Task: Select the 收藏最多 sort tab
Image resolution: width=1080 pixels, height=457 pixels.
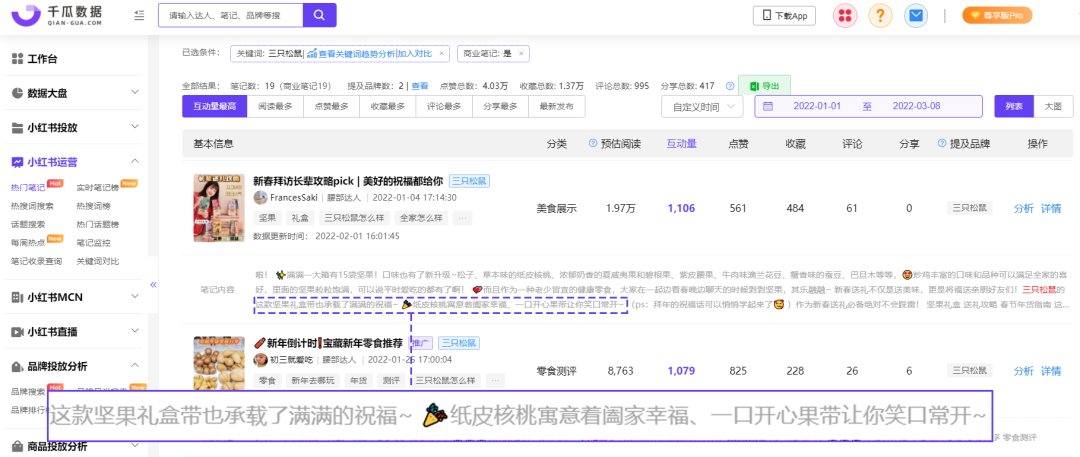Action: coord(388,106)
